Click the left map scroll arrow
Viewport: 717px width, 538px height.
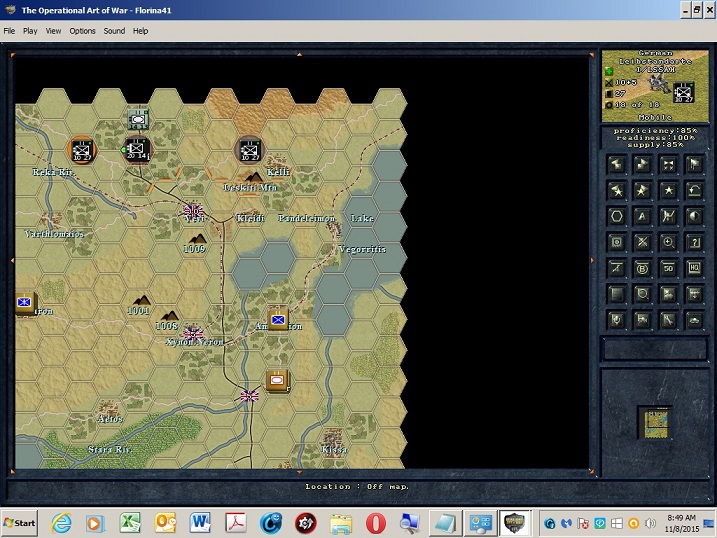12,261
